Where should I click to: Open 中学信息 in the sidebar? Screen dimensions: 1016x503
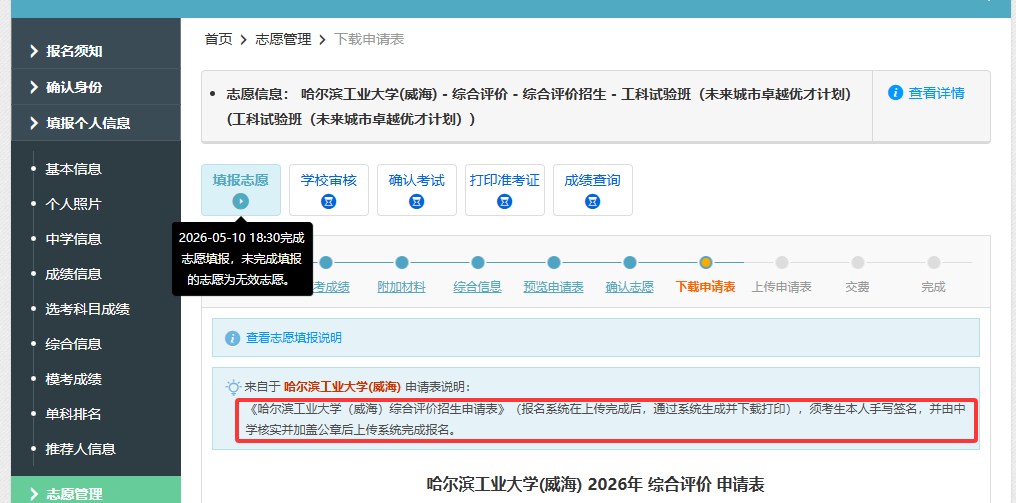coord(73,239)
